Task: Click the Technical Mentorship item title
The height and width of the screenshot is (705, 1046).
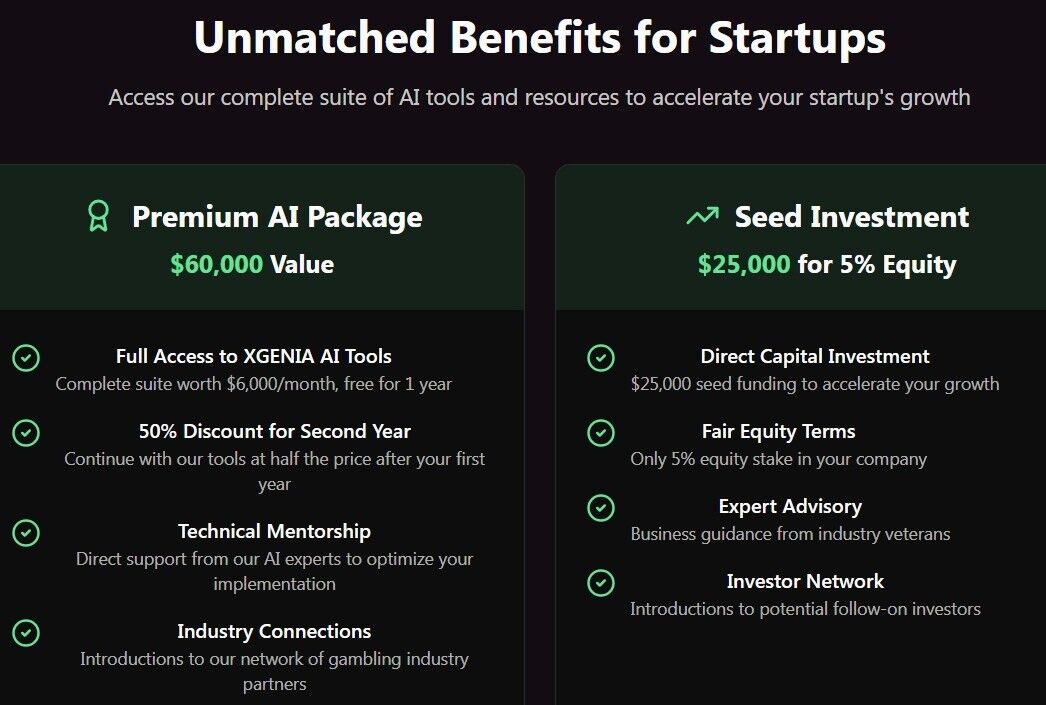Action: [274, 531]
